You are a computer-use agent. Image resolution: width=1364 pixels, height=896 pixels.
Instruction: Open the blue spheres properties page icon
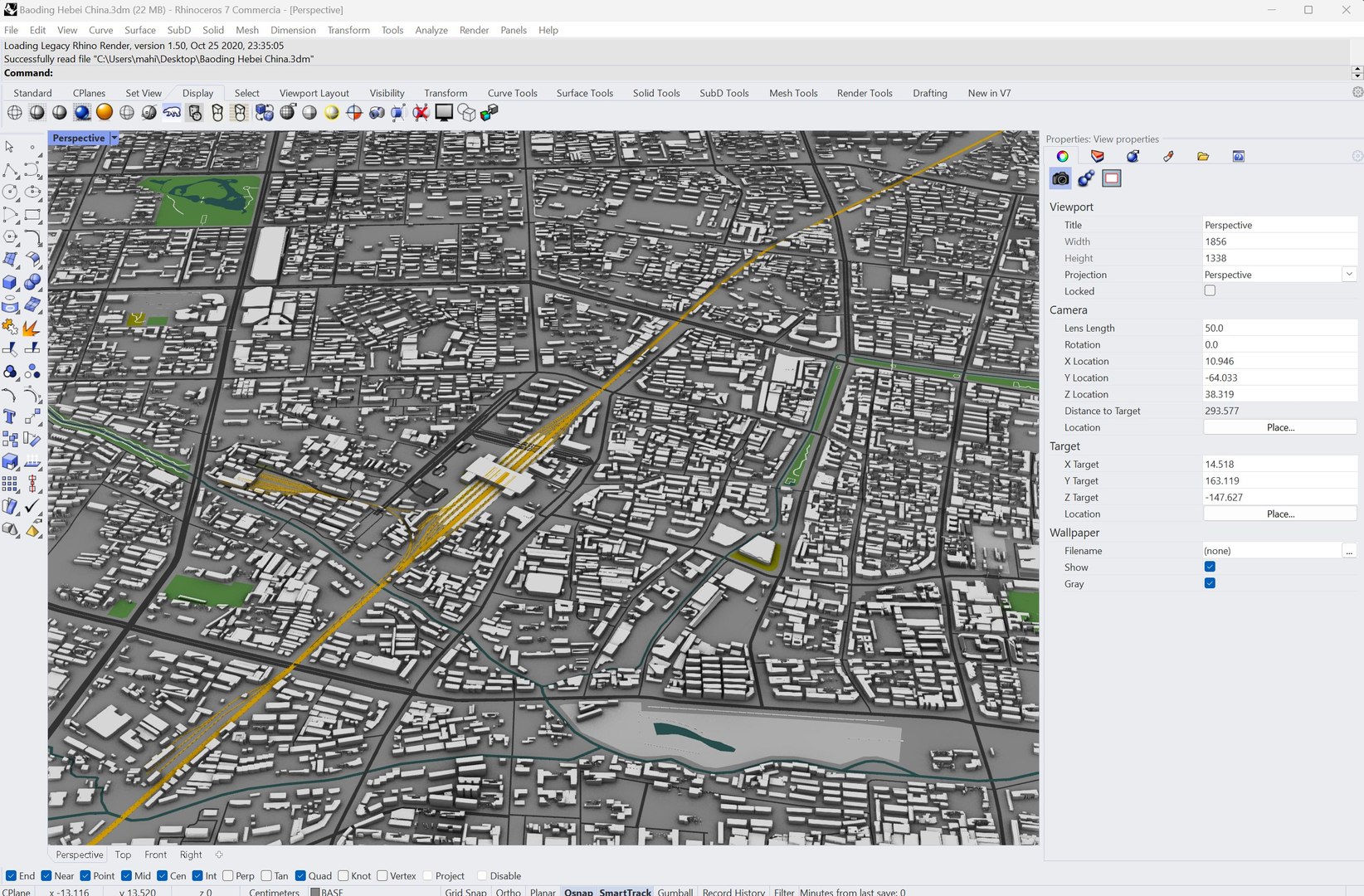click(1086, 178)
